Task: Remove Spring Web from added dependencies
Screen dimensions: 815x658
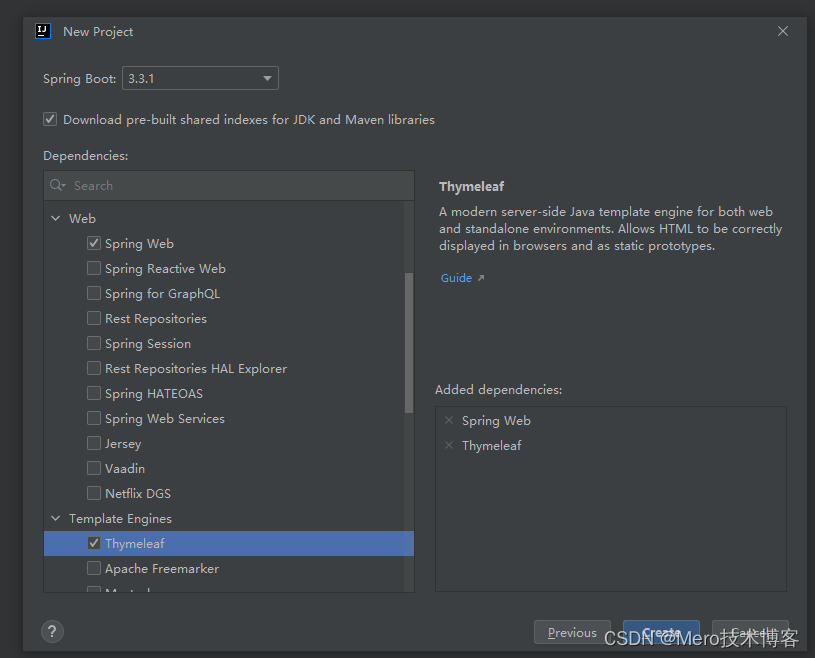Action: (449, 420)
